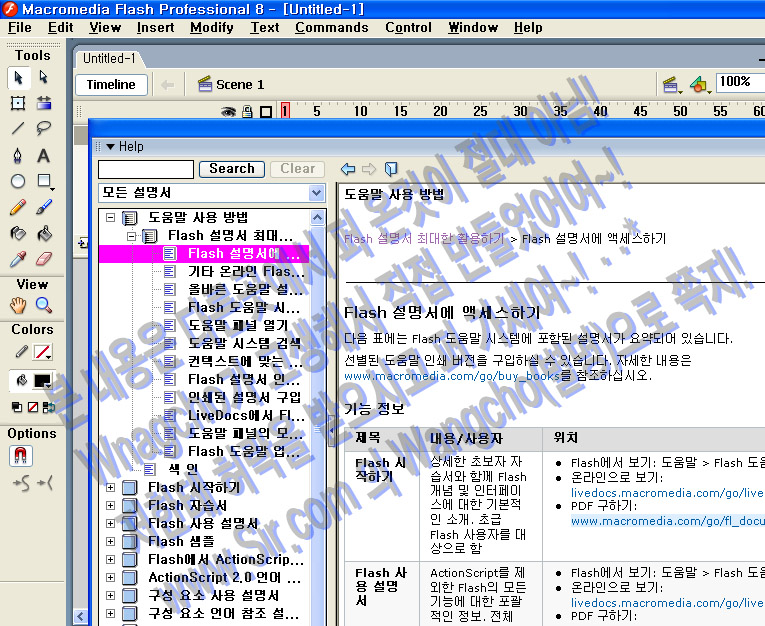Collapse the 도움말 사용 방법 tree node

click(110, 217)
